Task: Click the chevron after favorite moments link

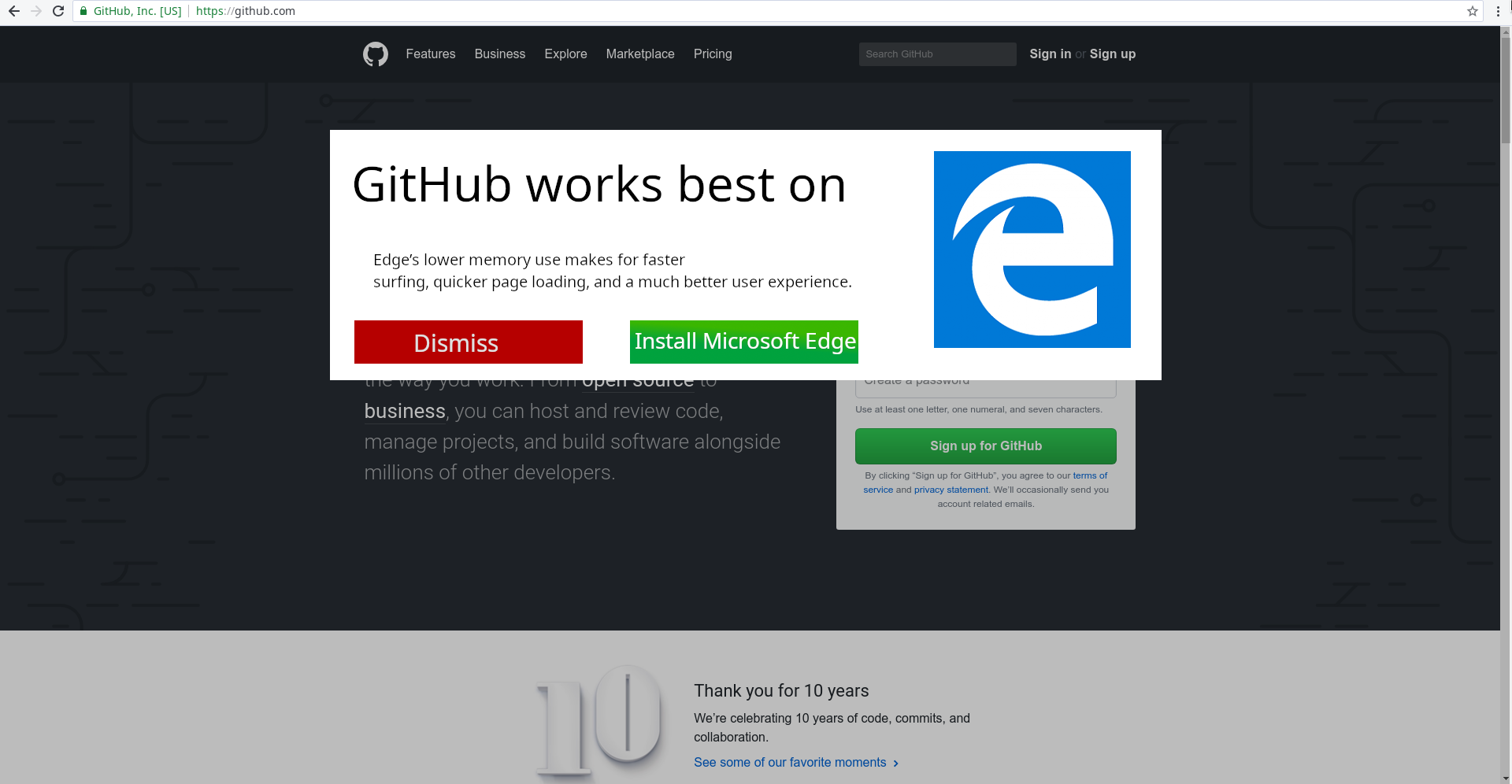Action: point(896,763)
